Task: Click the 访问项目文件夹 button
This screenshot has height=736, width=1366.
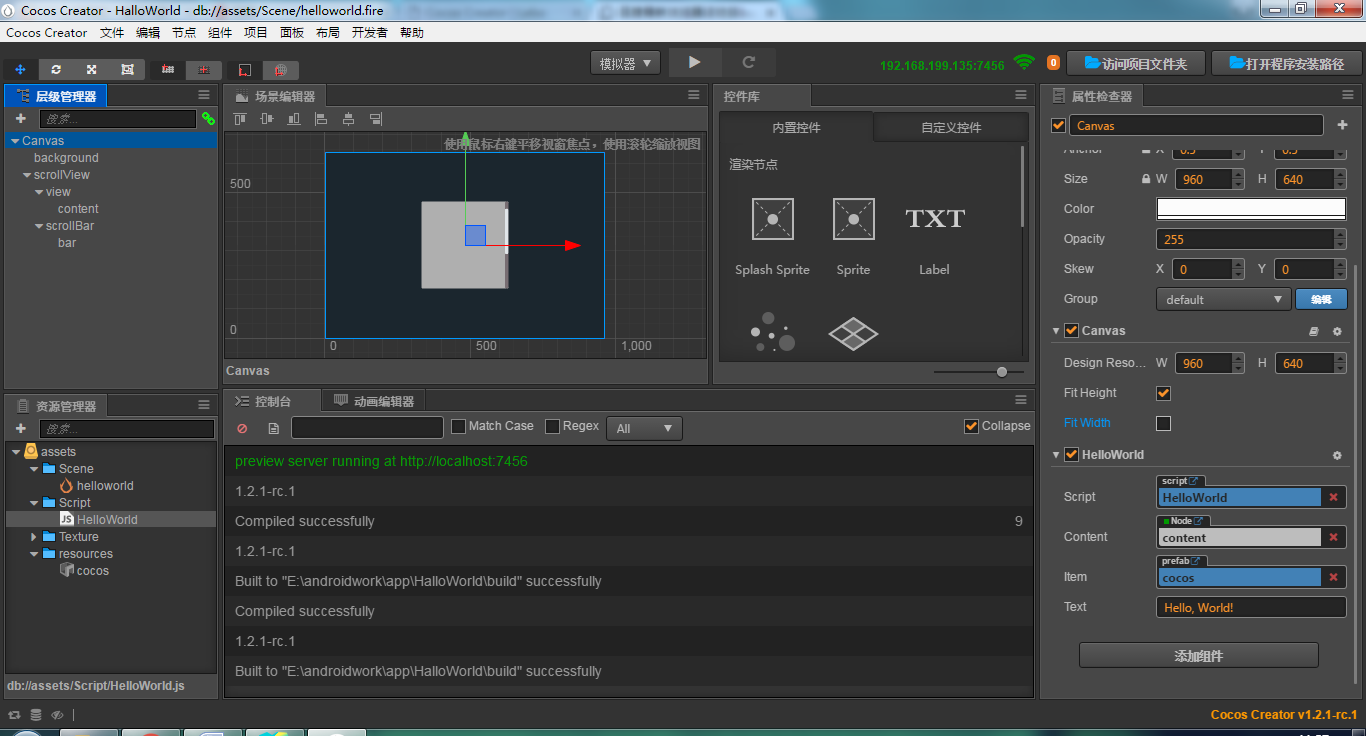Action: coord(1136,63)
